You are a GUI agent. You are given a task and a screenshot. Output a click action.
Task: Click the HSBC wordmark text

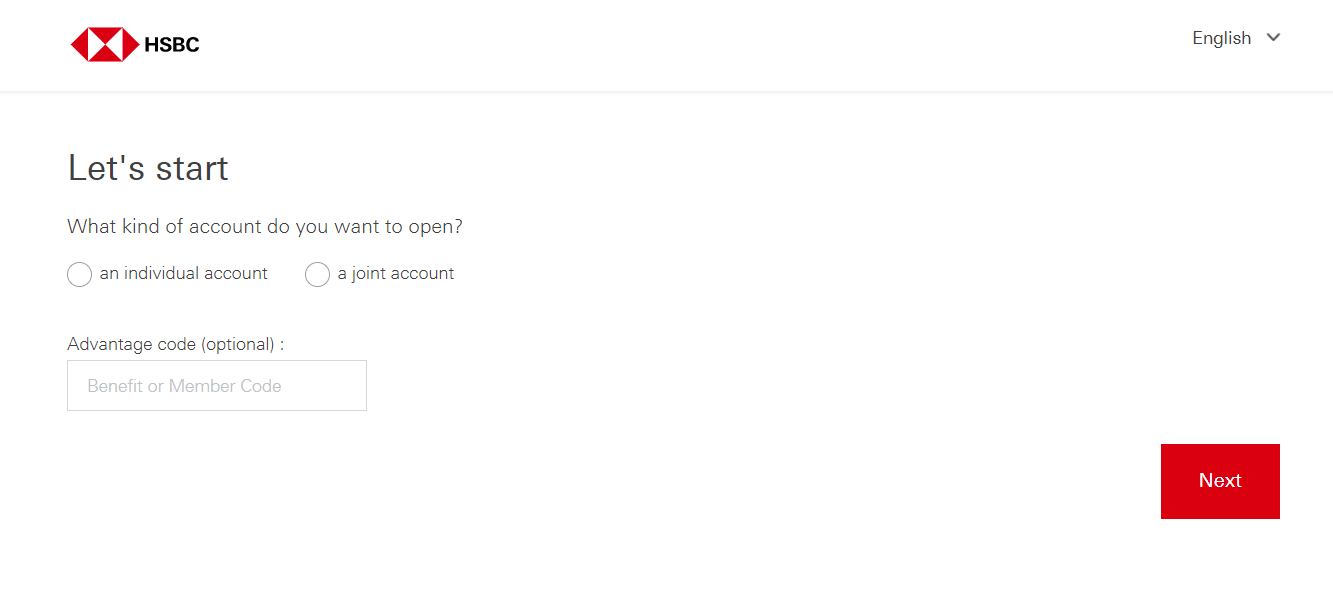click(x=172, y=45)
